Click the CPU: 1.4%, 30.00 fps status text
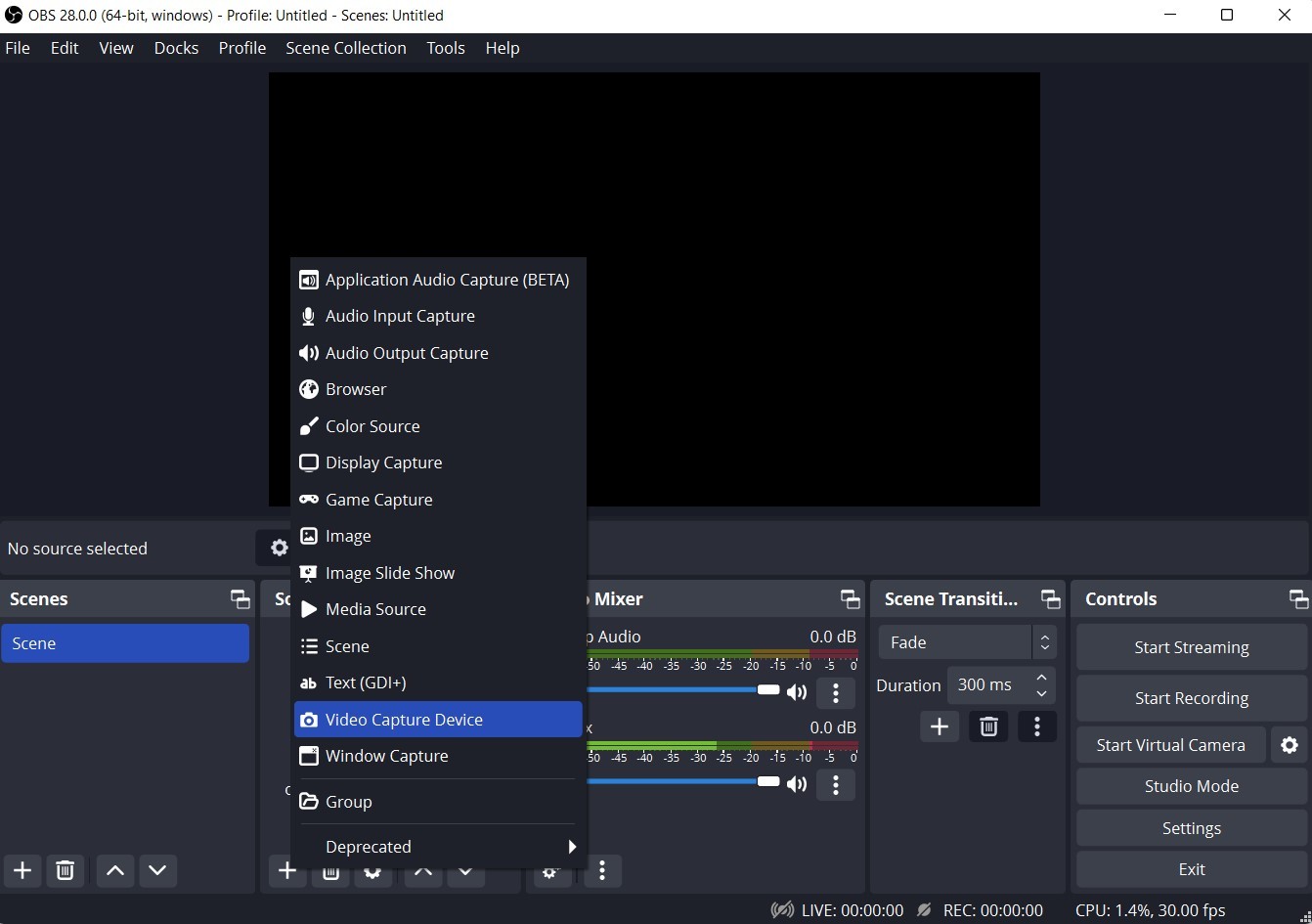 pyautogui.click(x=1150, y=910)
